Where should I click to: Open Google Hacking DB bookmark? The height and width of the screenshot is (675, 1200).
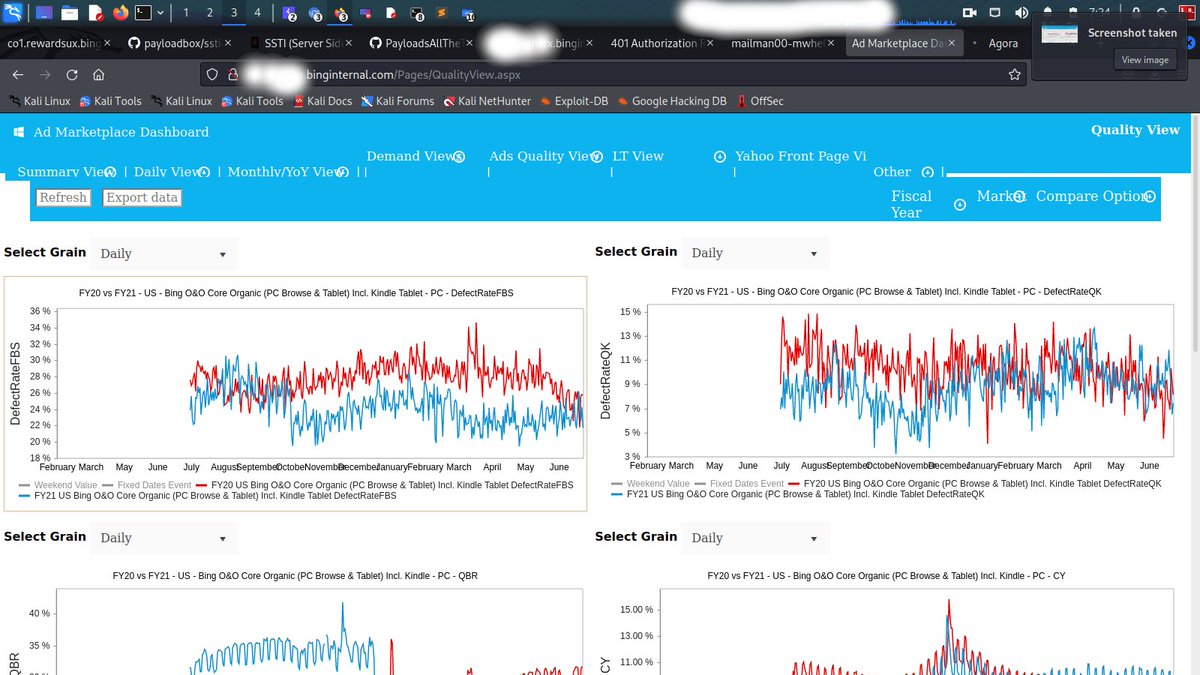pos(672,101)
